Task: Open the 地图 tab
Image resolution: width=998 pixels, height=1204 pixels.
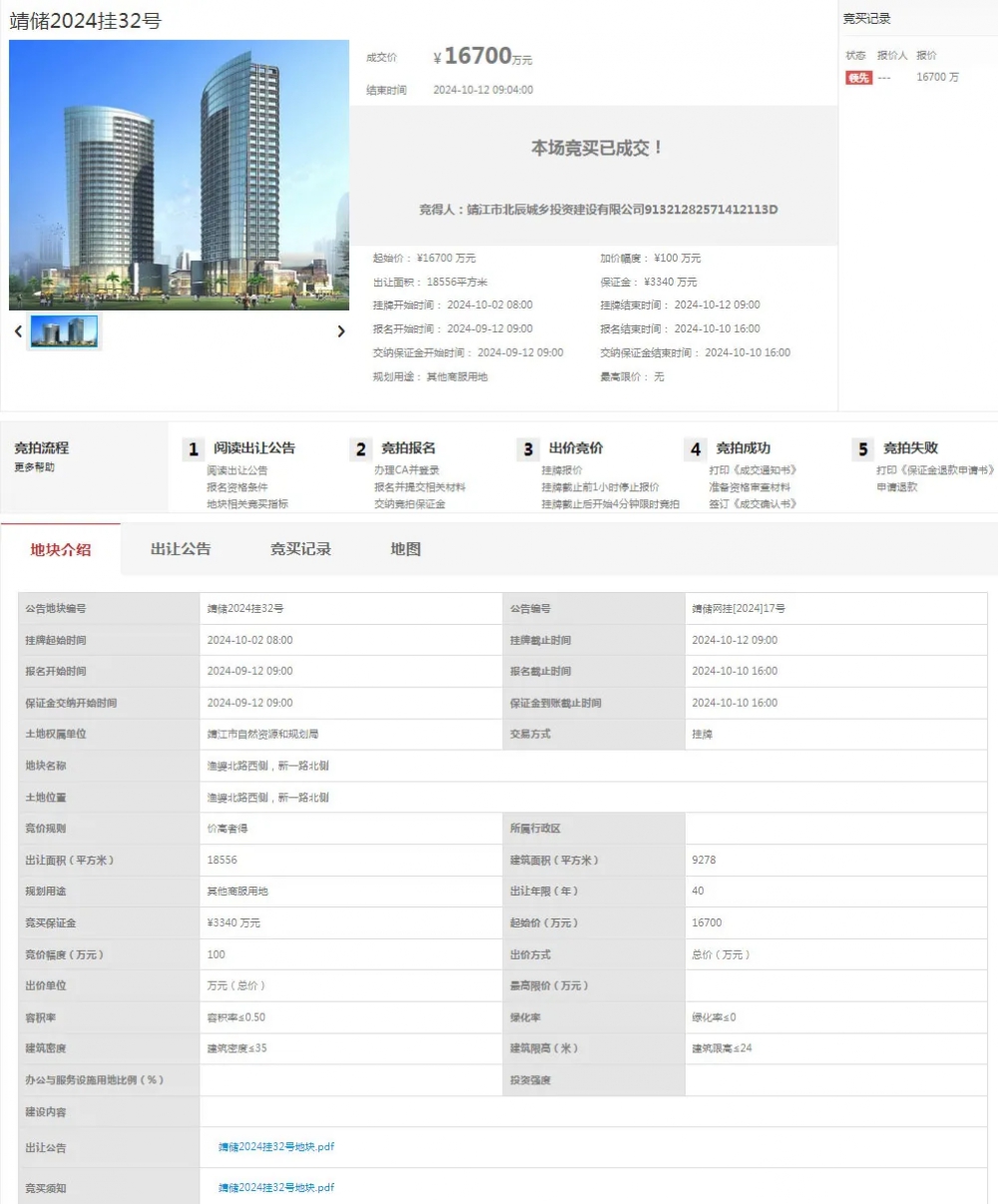Action: [x=405, y=549]
